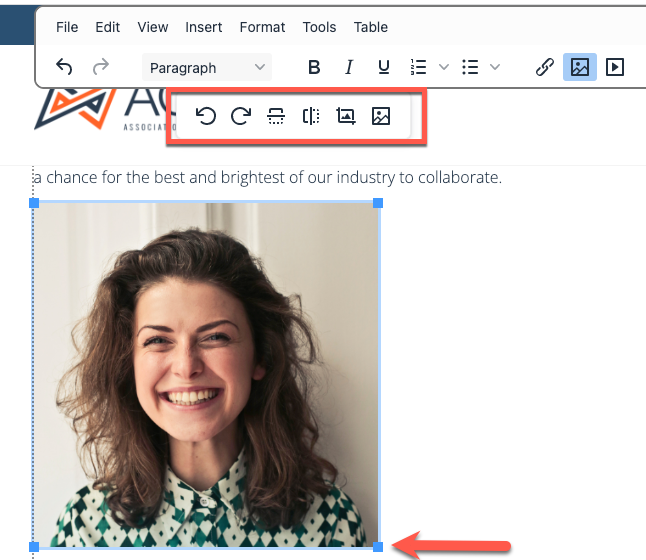
Task: Rotate image counterclockwise in image toolbar
Action: [x=206, y=116]
